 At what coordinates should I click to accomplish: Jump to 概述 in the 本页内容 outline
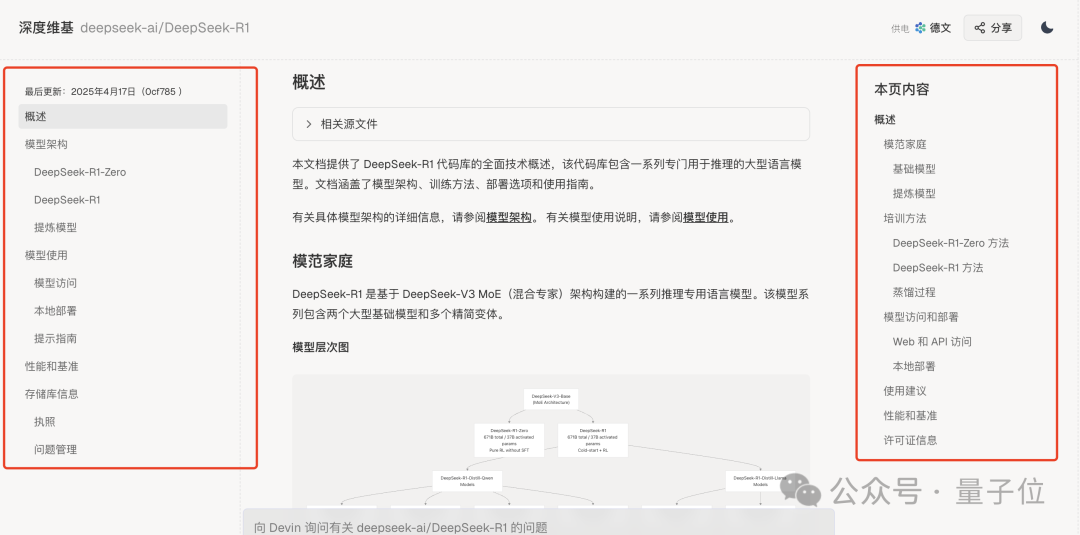[x=885, y=120]
